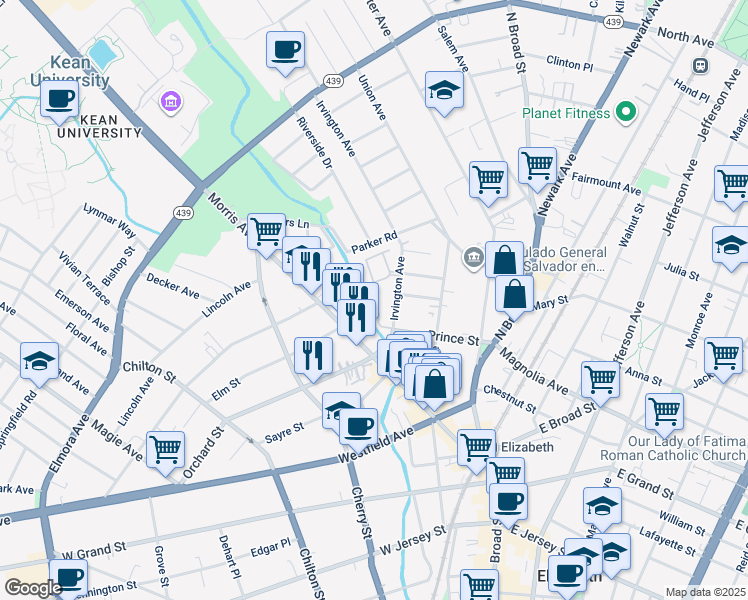Viewport: 748px width, 600px height.
Task: Select the shopping cart marker above Our Lady of Fatima
Action: click(x=665, y=413)
